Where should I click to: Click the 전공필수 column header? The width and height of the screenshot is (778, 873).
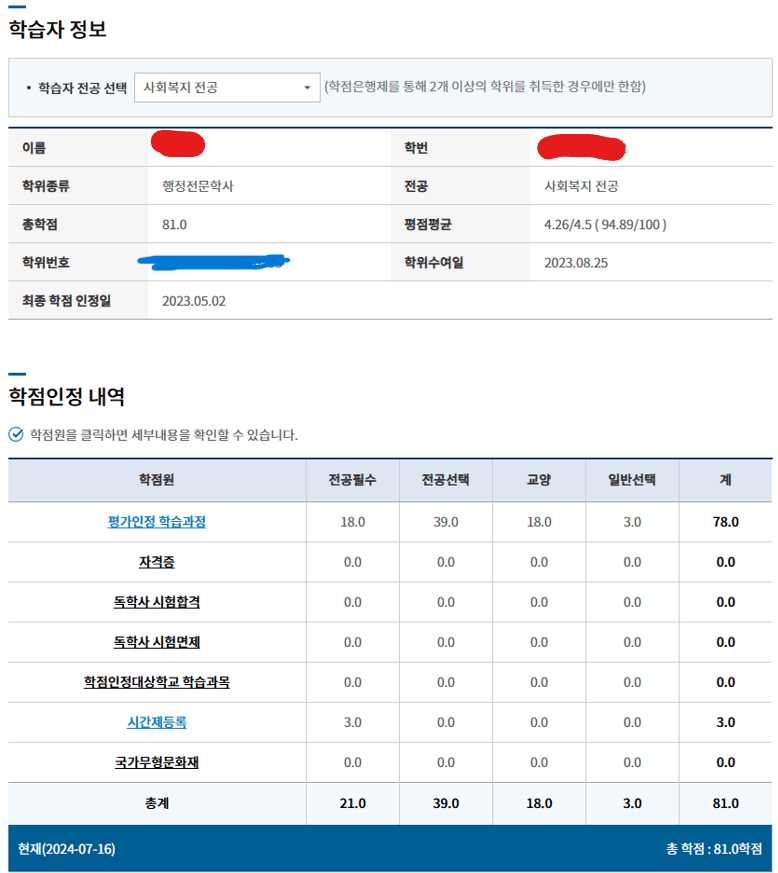(353, 479)
